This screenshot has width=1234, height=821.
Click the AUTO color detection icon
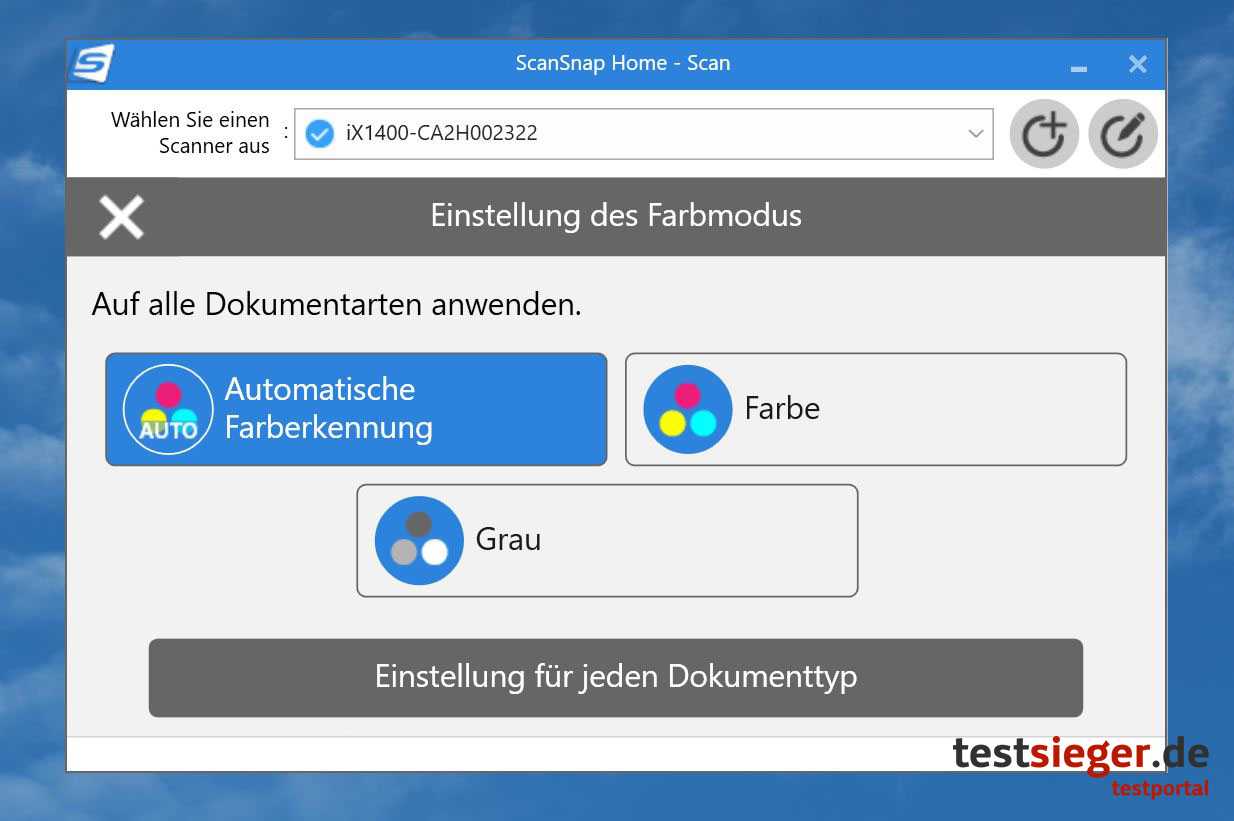click(168, 409)
